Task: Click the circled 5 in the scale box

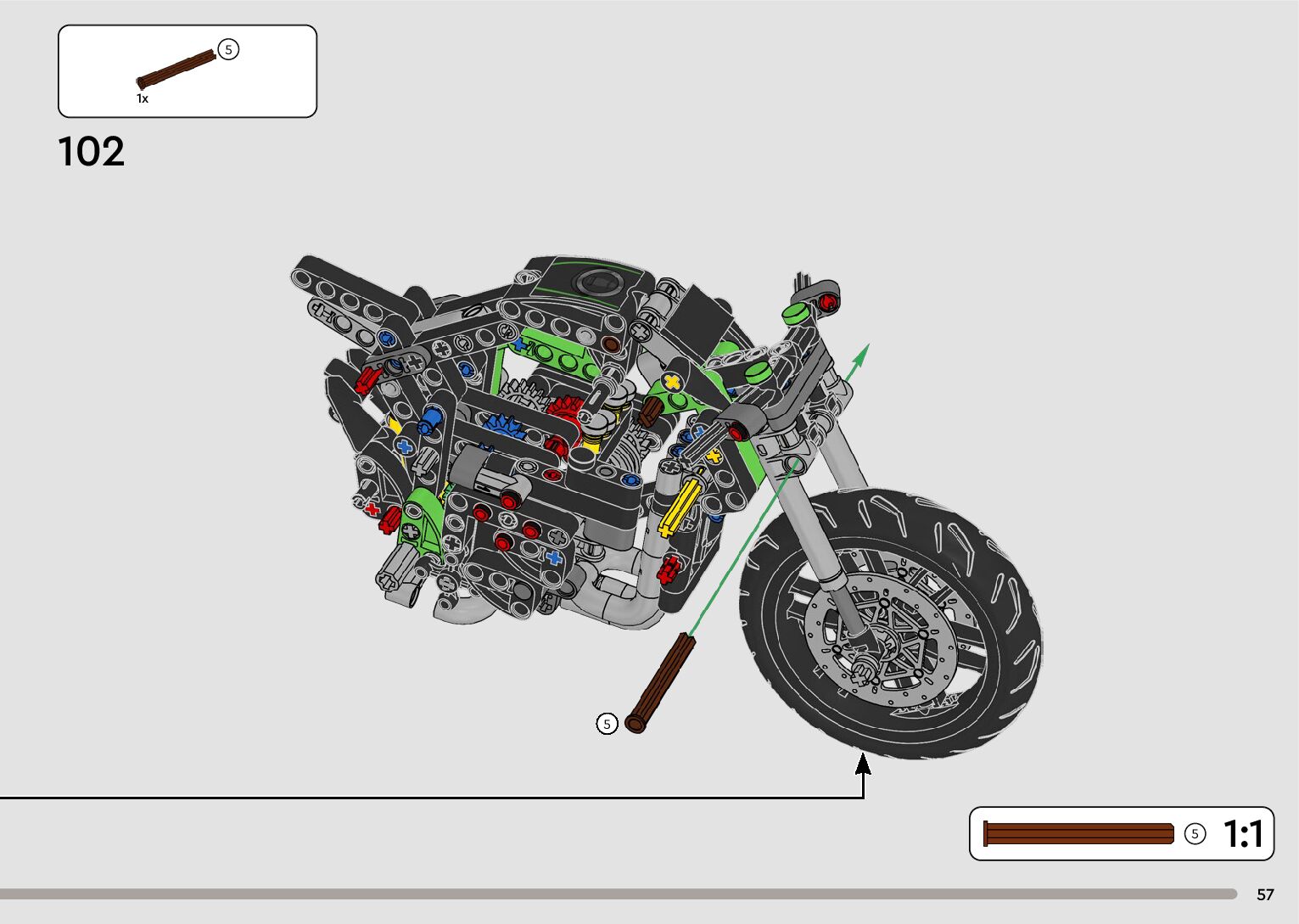Action: click(1195, 834)
